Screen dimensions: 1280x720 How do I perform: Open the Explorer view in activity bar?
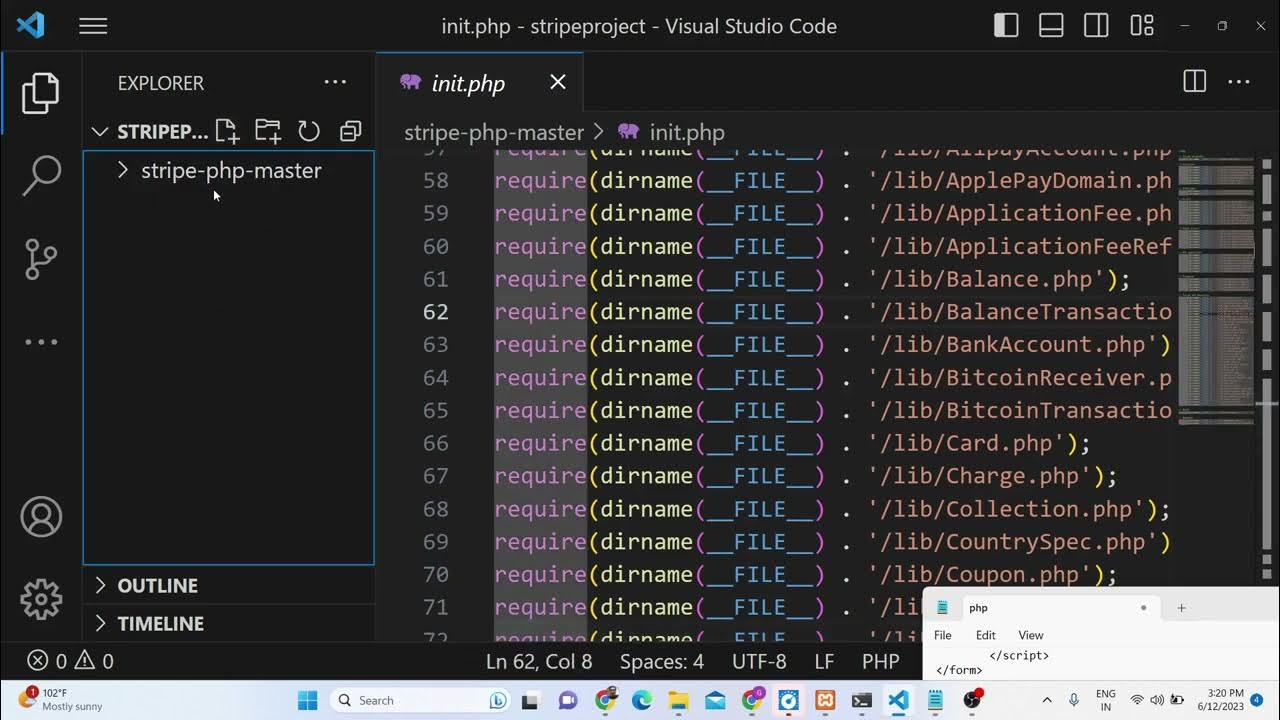[41, 93]
